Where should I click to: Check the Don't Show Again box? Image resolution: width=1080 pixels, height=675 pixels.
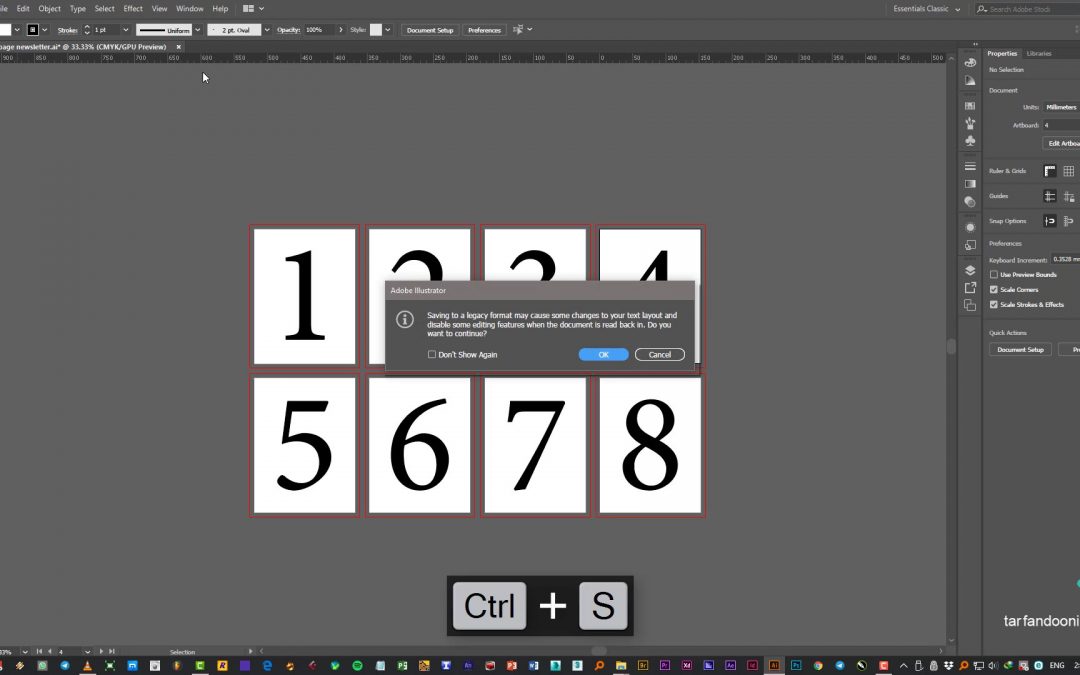[x=432, y=355]
